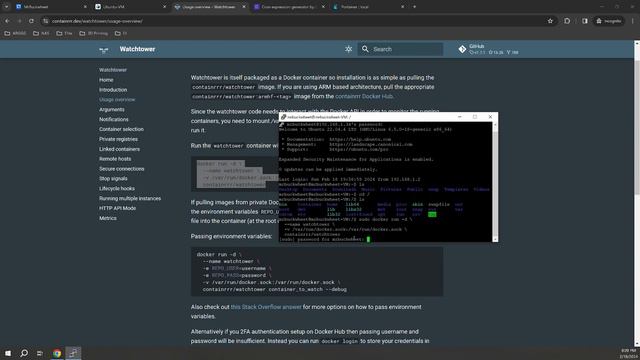Follow the containrrr Docker Hub link
640x360 pixels.
pos(364,96)
